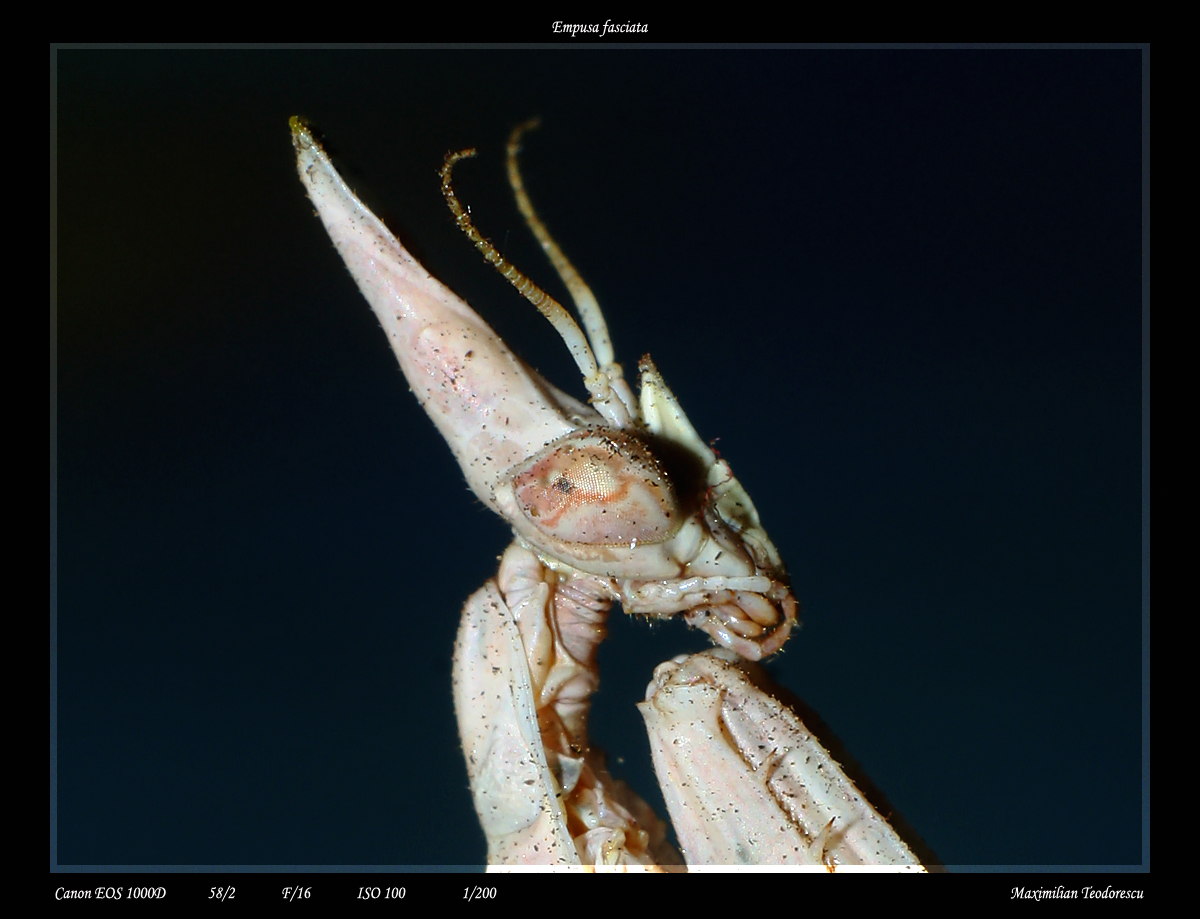
Task: Click the 'ISO 100' setting text
Action: point(381,893)
